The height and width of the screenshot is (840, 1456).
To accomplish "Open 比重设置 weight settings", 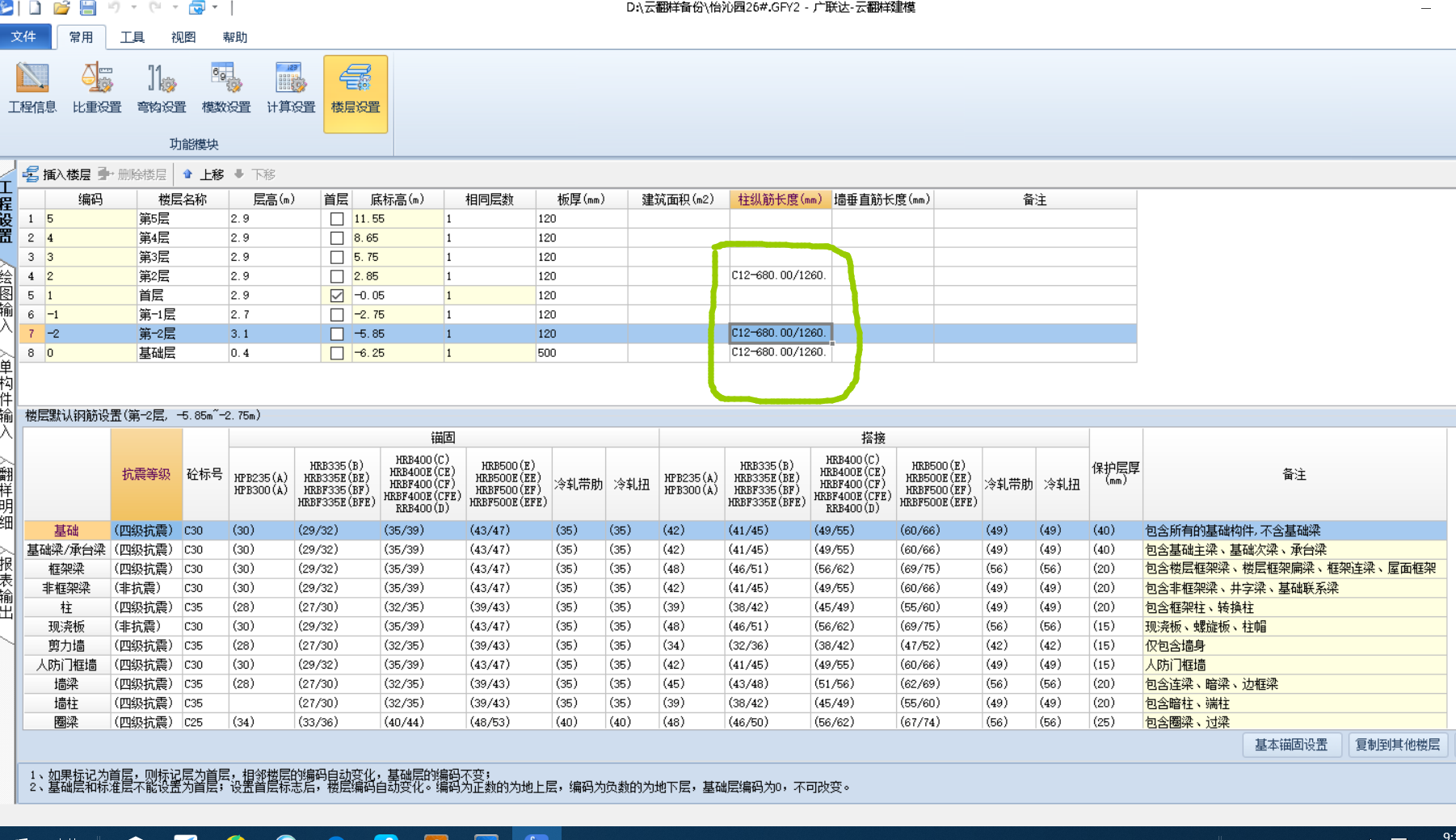I will pyautogui.click(x=97, y=89).
